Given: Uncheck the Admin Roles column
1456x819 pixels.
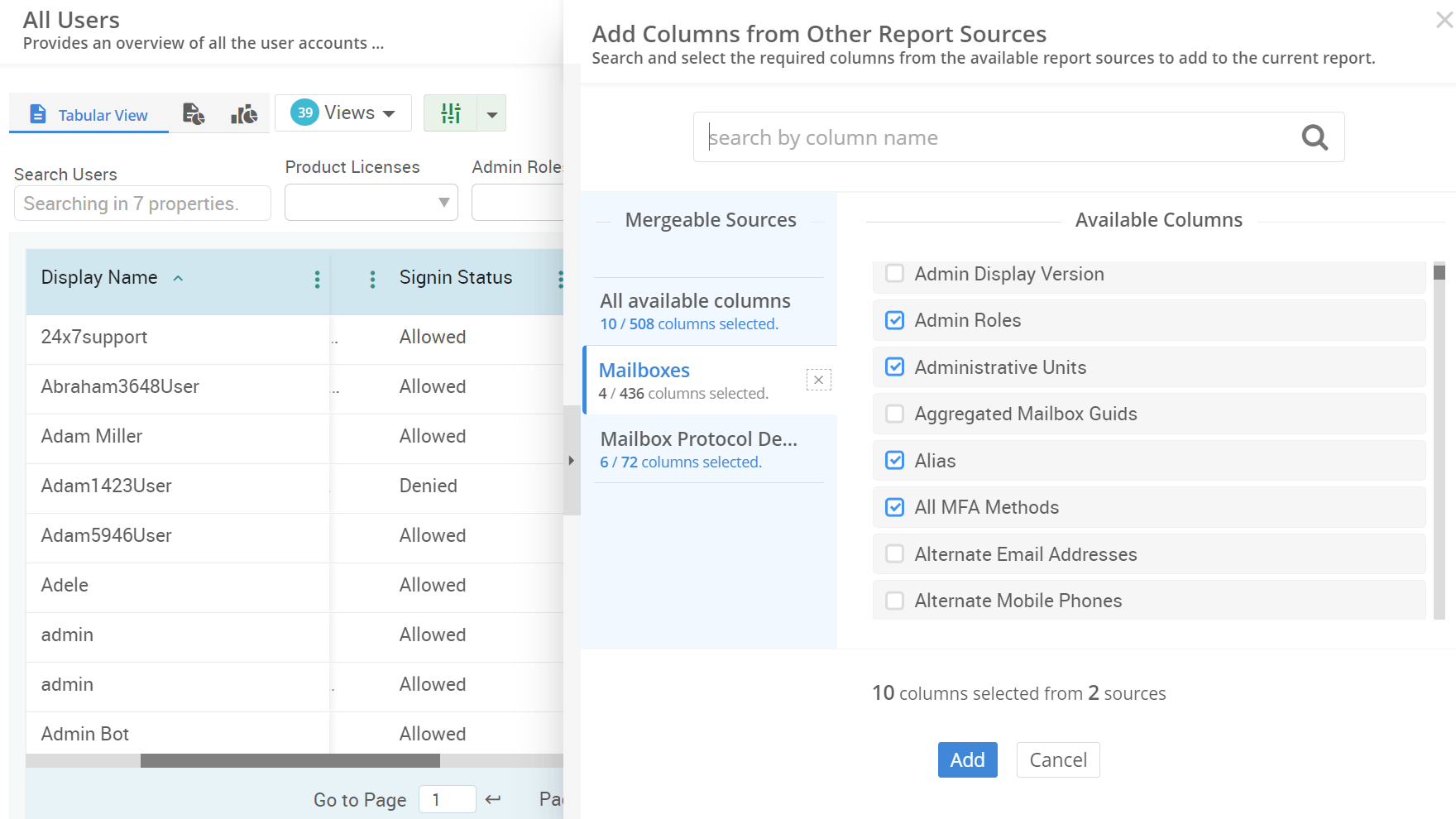Looking at the screenshot, I should click(x=894, y=320).
